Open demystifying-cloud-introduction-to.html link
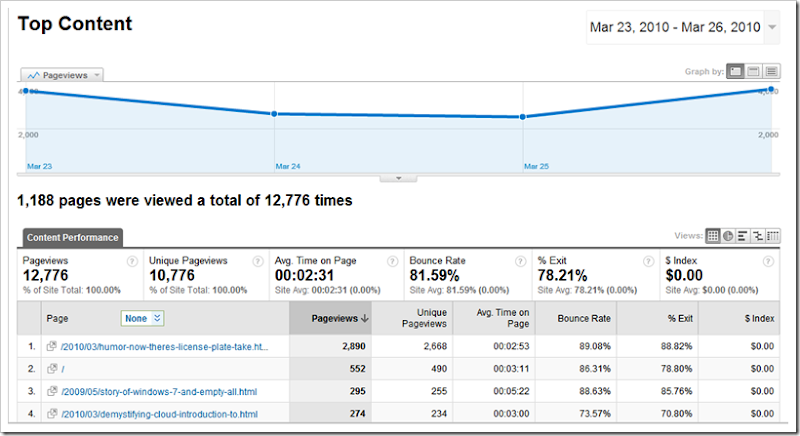This screenshot has height=436, width=800. tap(159, 414)
